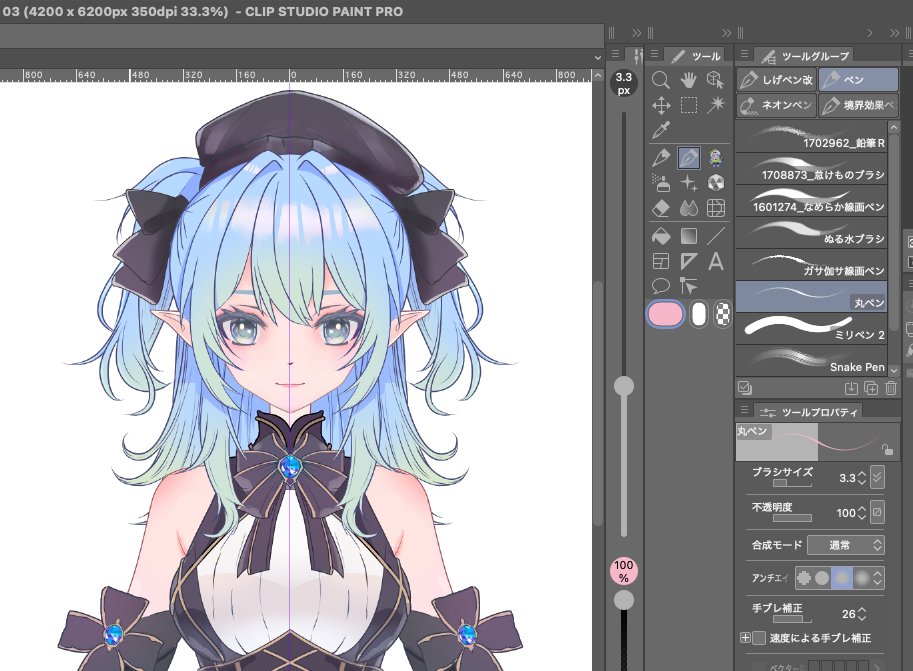Viewport: 913px width, 671px height.
Task: Select the Figure straight line tool
Action: coord(716,236)
